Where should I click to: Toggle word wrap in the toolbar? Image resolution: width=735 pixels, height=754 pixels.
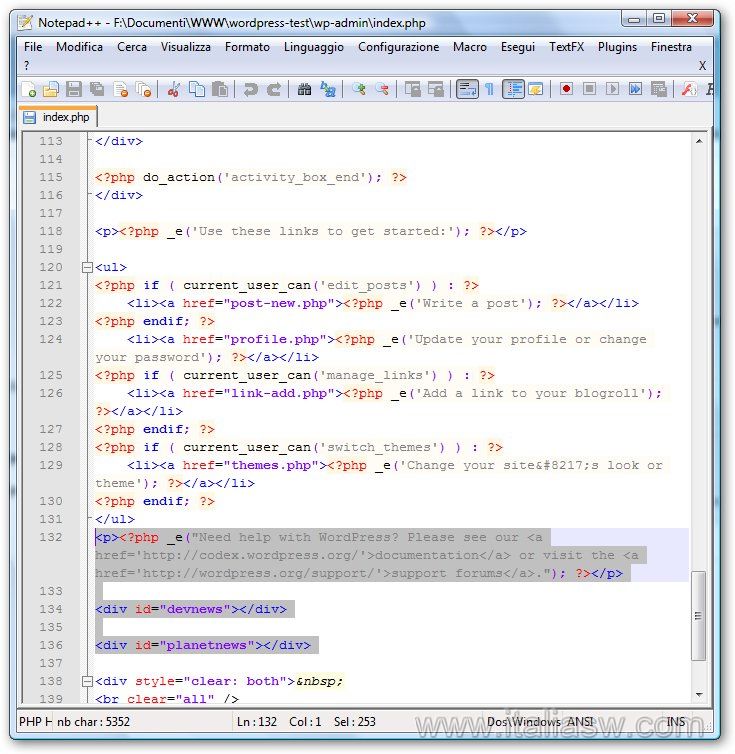(x=467, y=89)
